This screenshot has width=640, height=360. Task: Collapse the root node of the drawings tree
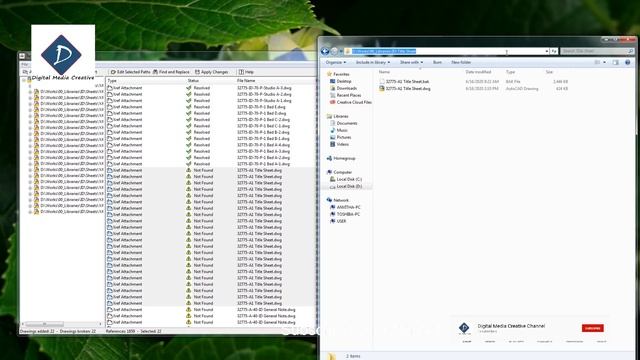24,80
